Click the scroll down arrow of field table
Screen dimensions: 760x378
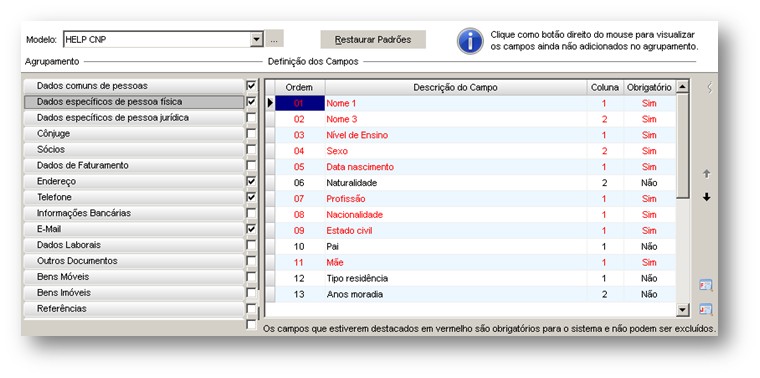point(682,310)
